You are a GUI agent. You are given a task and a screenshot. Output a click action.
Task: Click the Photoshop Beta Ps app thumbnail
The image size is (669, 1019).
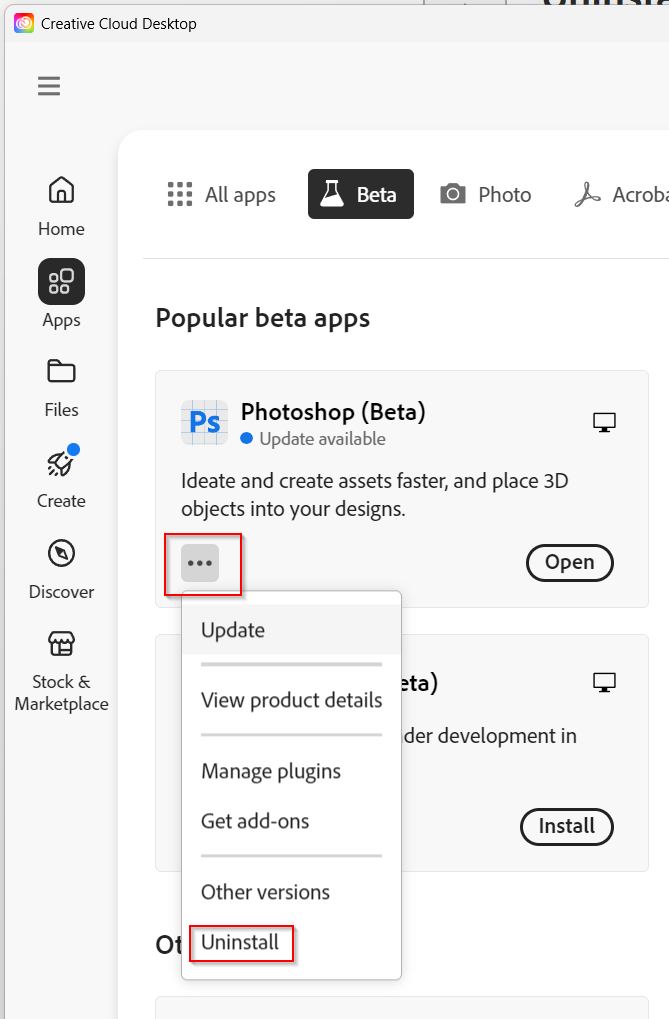(204, 422)
